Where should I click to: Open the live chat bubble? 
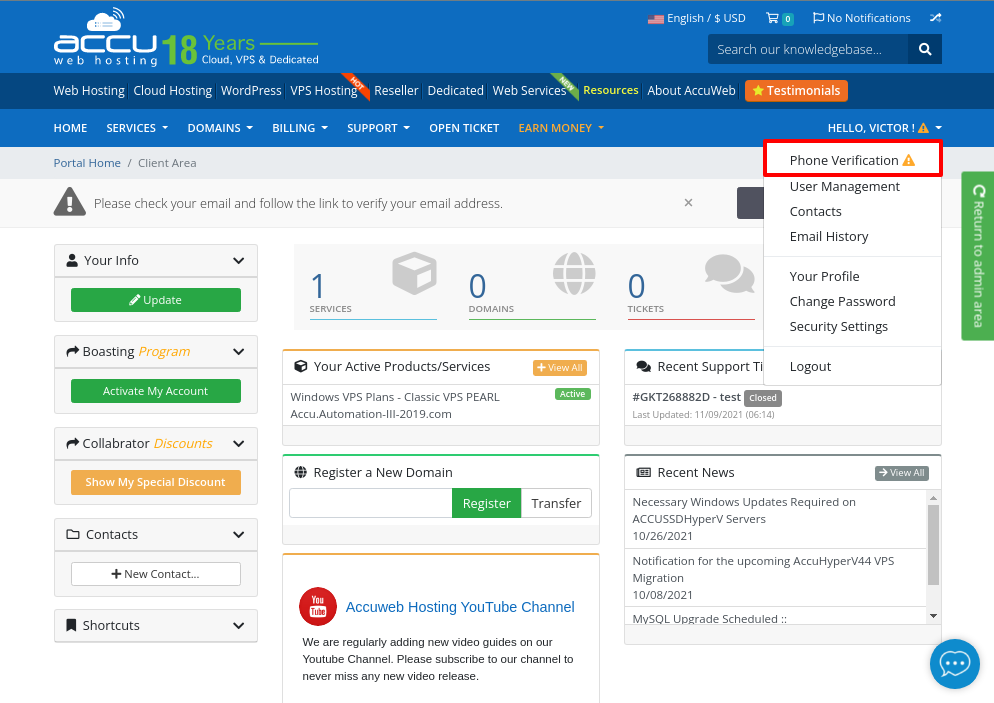pyautogui.click(x=955, y=664)
